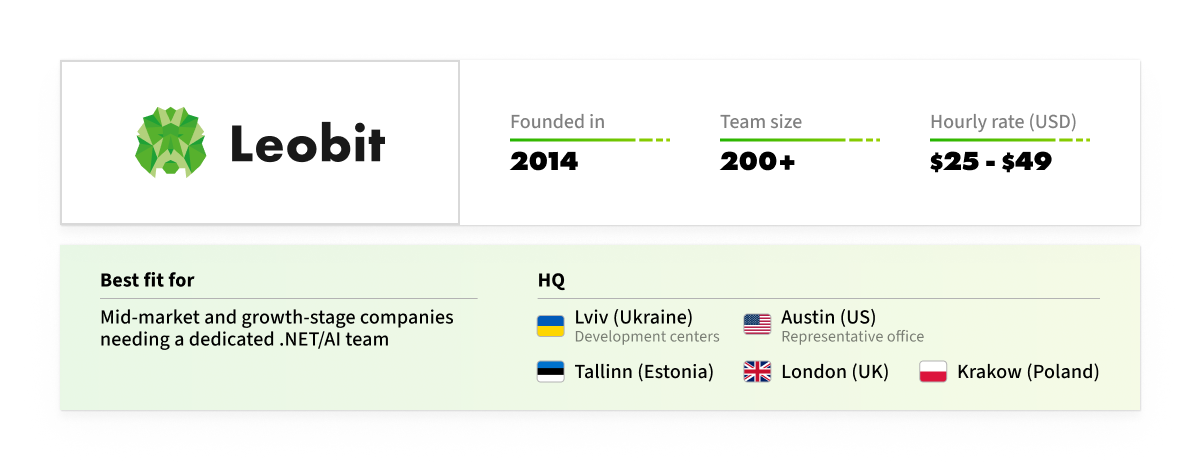1200x470 pixels.
Task: Click the Estonia flag icon
Action: (551, 372)
